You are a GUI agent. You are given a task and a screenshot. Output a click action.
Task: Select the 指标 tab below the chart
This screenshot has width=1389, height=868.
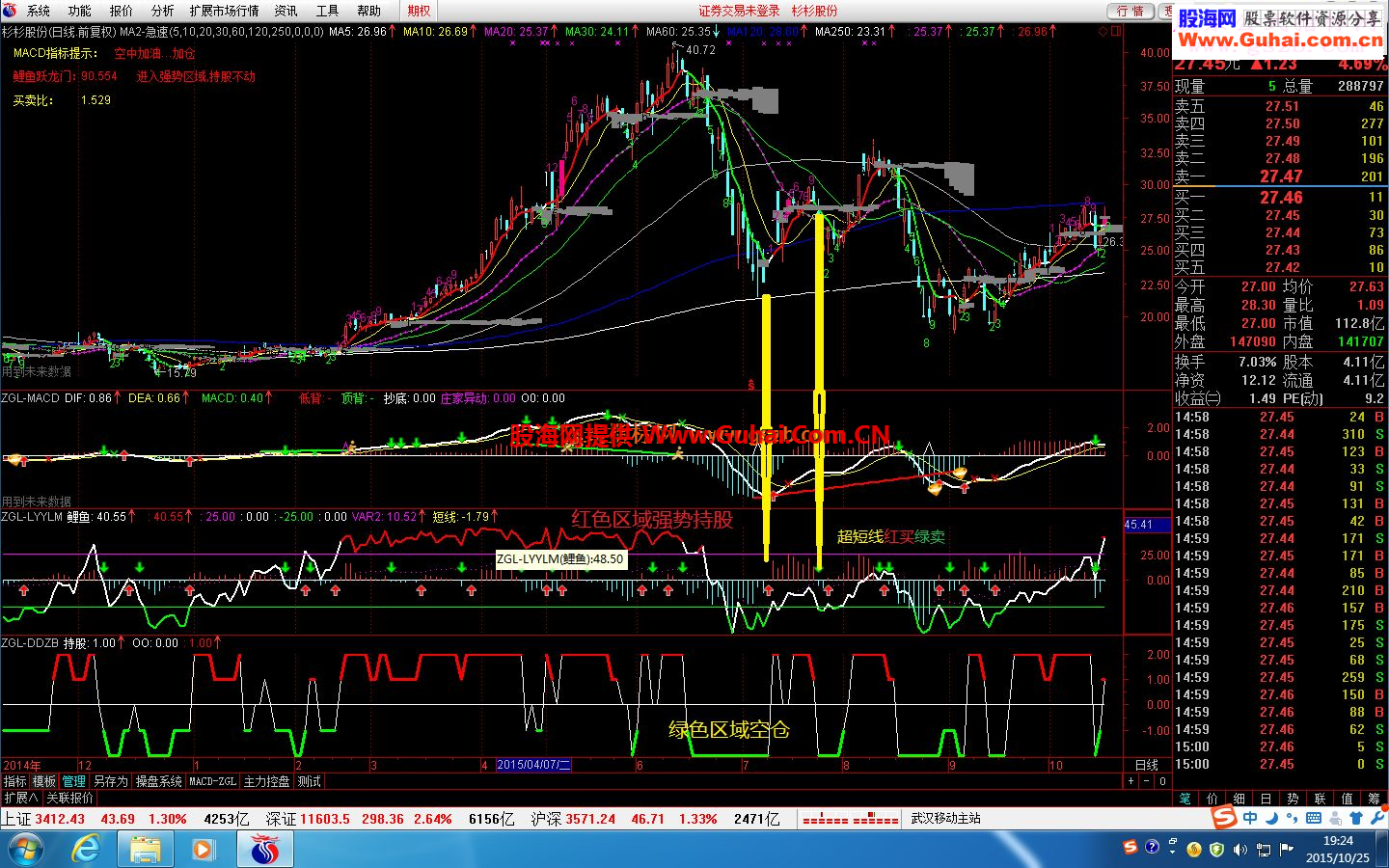[x=15, y=781]
